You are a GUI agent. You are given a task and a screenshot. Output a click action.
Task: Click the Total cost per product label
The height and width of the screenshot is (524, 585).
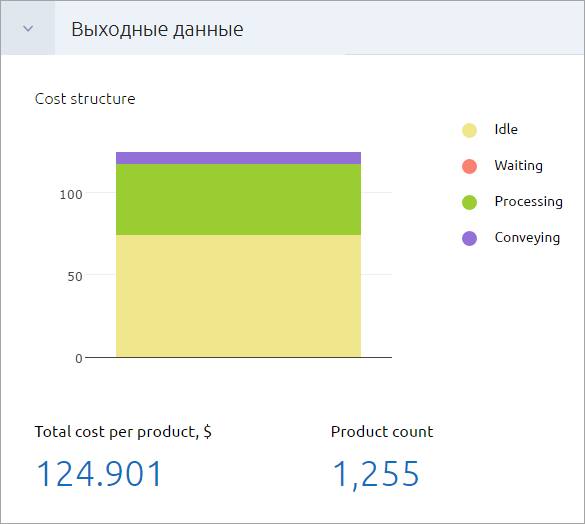coord(123,432)
